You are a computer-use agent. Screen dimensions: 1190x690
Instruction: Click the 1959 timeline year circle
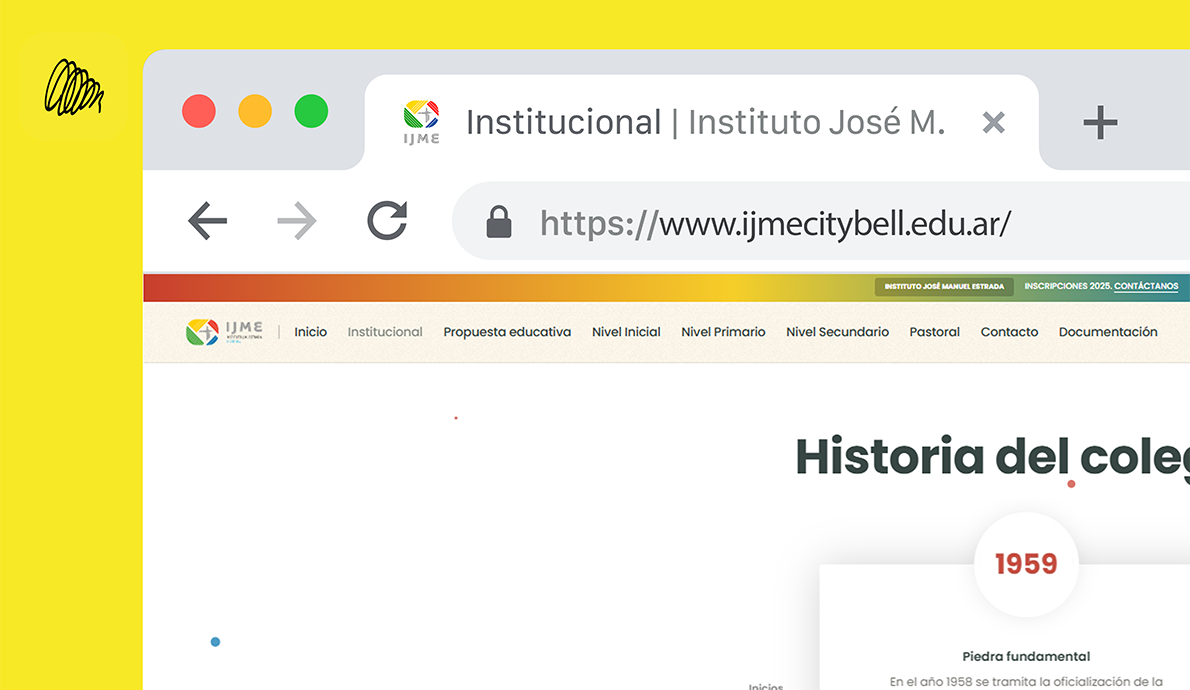[1026, 564]
